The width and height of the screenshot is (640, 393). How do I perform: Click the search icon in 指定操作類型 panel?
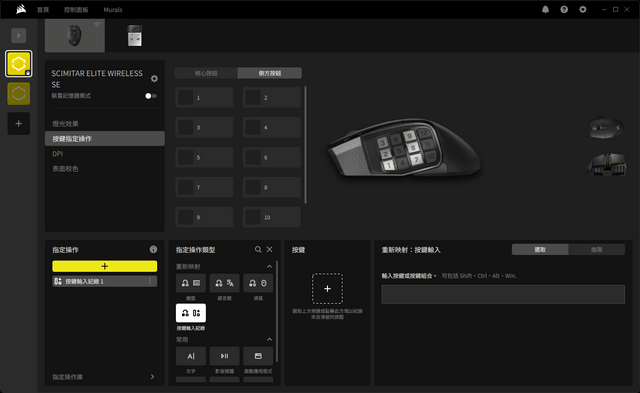pyautogui.click(x=258, y=249)
